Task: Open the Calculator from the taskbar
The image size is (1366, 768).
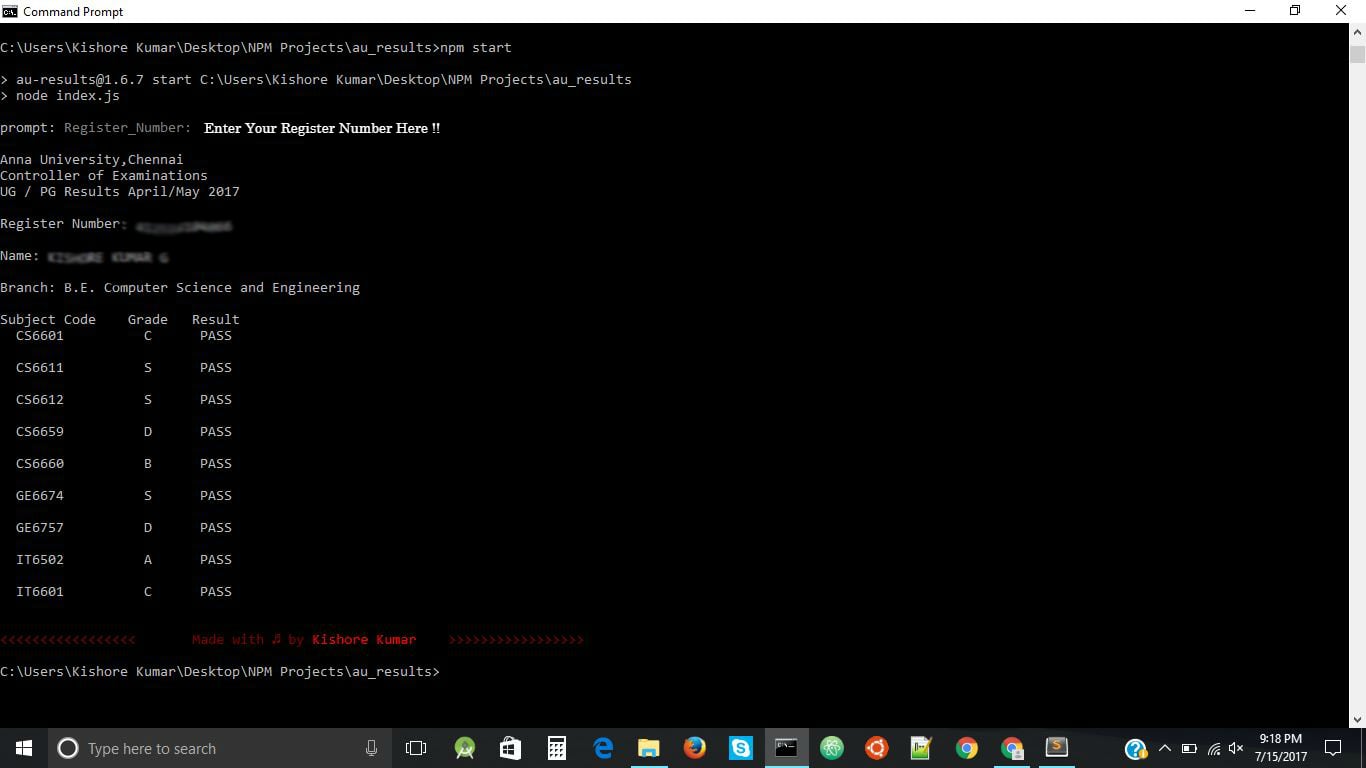Action: pyautogui.click(x=557, y=748)
